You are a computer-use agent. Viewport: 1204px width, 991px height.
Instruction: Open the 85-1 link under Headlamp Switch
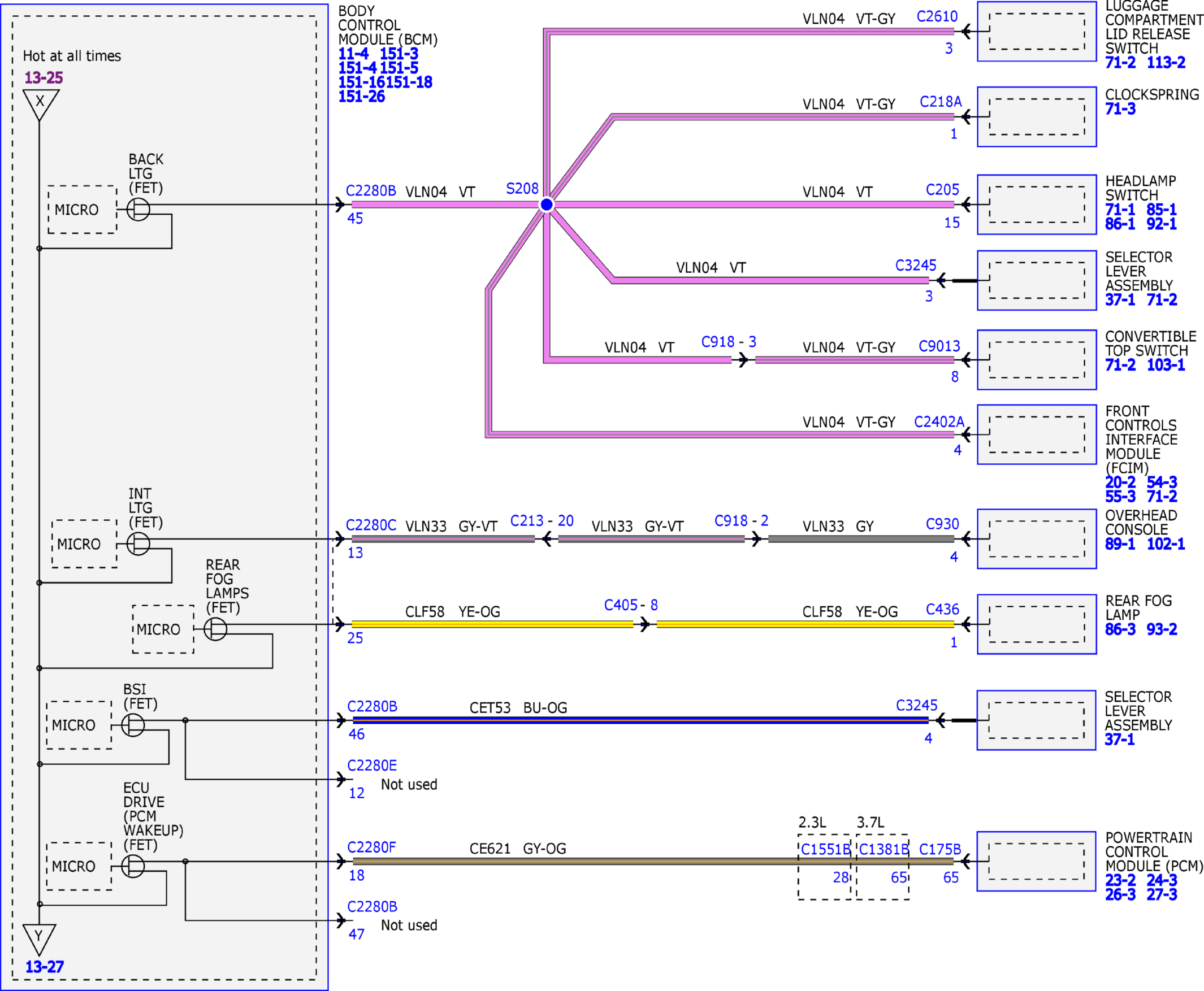1162,210
